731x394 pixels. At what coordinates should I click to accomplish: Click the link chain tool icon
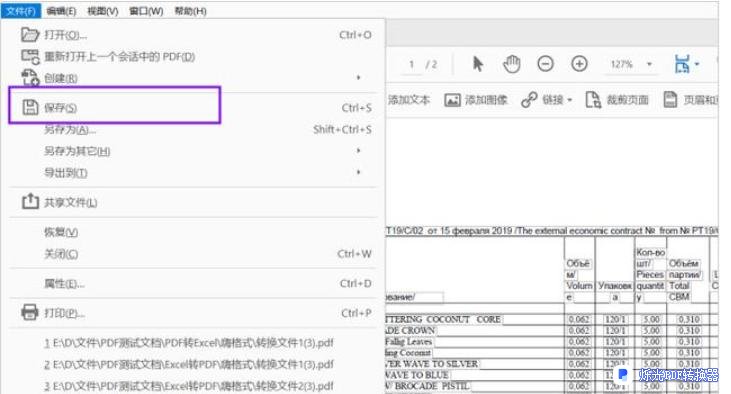529,100
